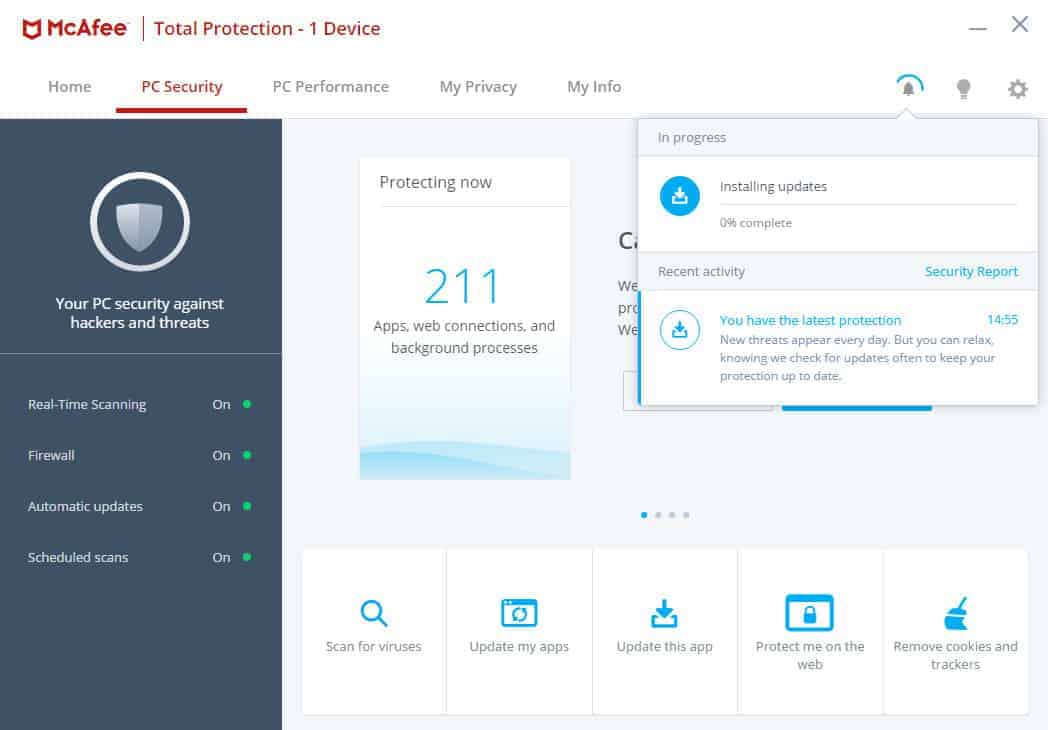The image size is (1048, 730).
Task: Click the Automatic updates 'On' status text
Action: (x=221, y=506)
